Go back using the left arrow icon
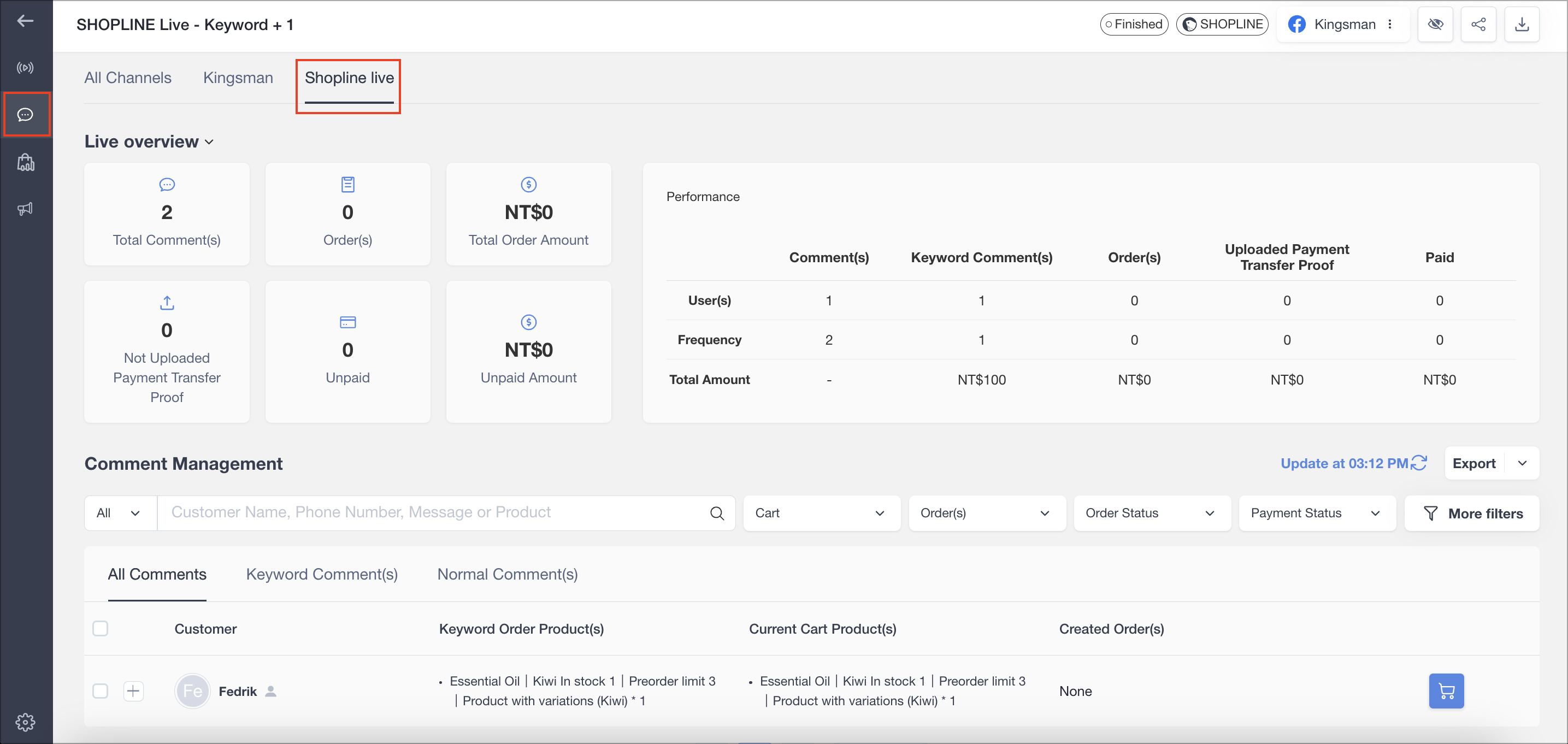1568x744 pixels. 25,21
